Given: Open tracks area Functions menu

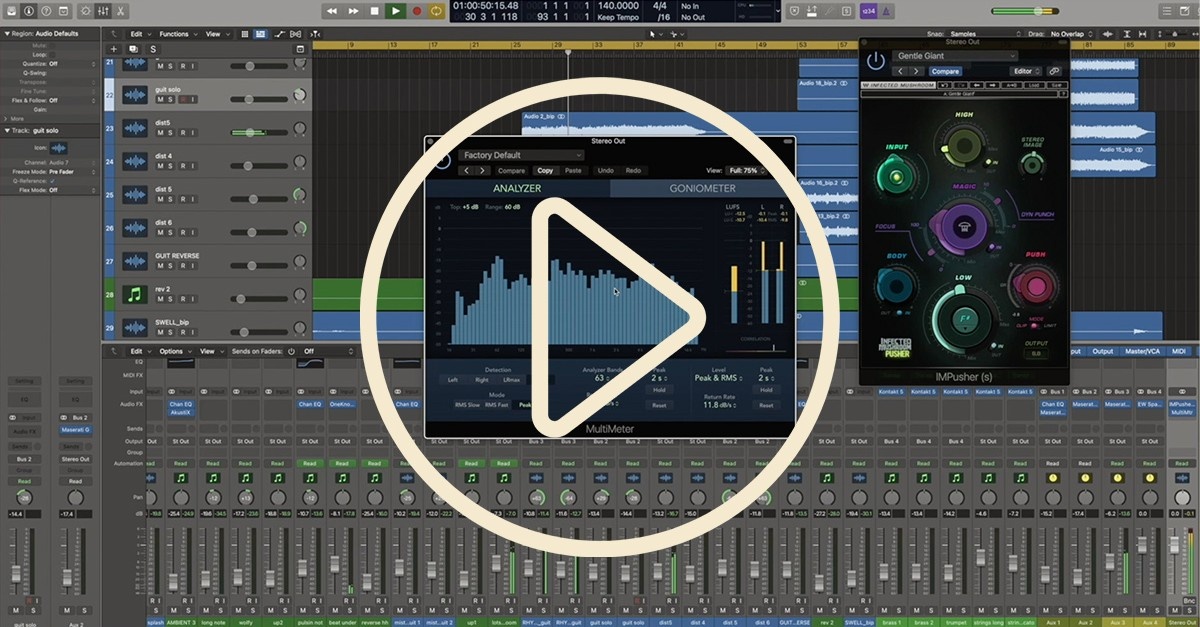Looking at the screenshot, I should (178, 33).
